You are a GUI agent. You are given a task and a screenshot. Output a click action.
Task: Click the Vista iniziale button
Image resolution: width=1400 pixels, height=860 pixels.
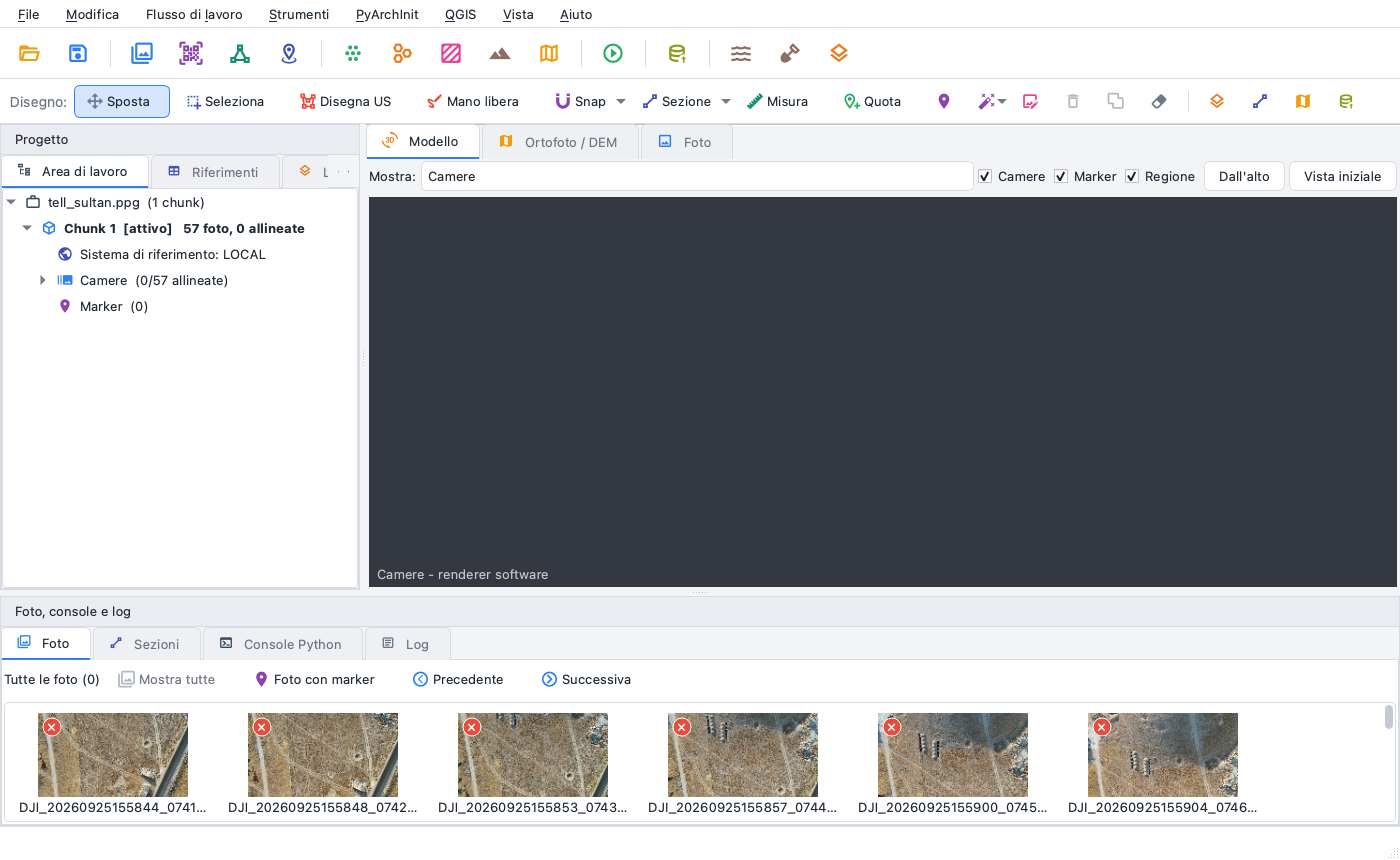tap(1343, 176)
